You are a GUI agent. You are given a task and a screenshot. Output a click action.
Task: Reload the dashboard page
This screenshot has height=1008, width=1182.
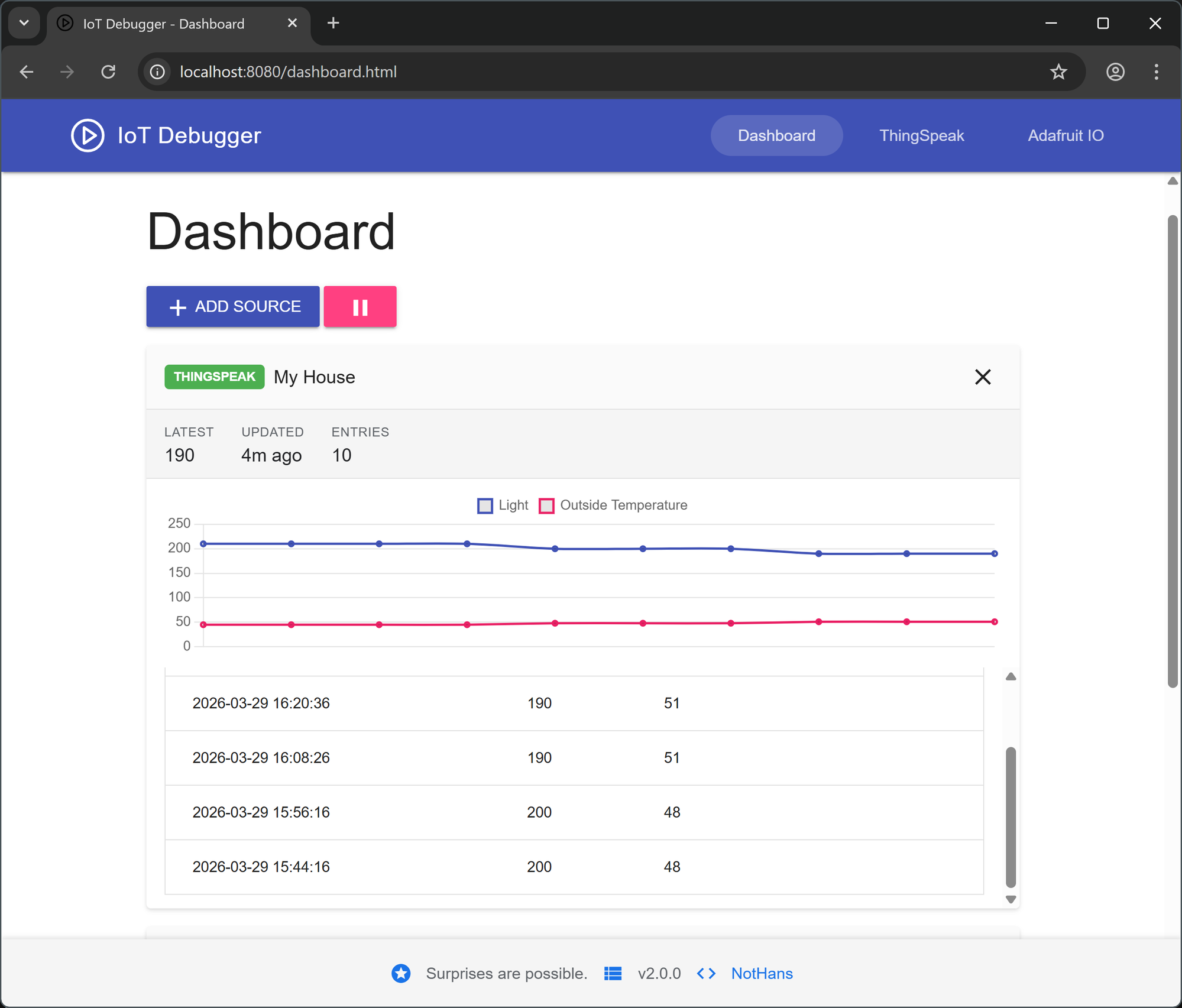[x=108, y=72]
